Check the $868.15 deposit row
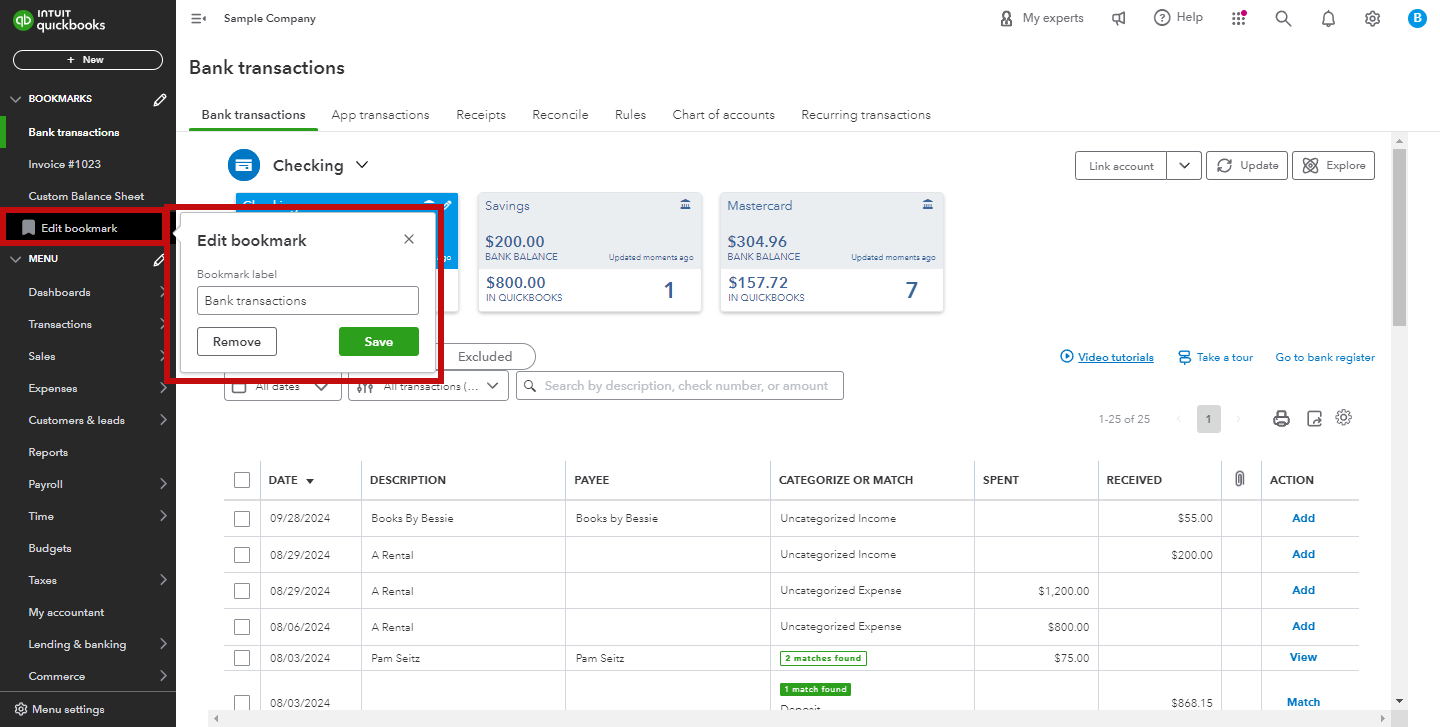Screen dimensions: 1440x727 (x=242, y=702)
